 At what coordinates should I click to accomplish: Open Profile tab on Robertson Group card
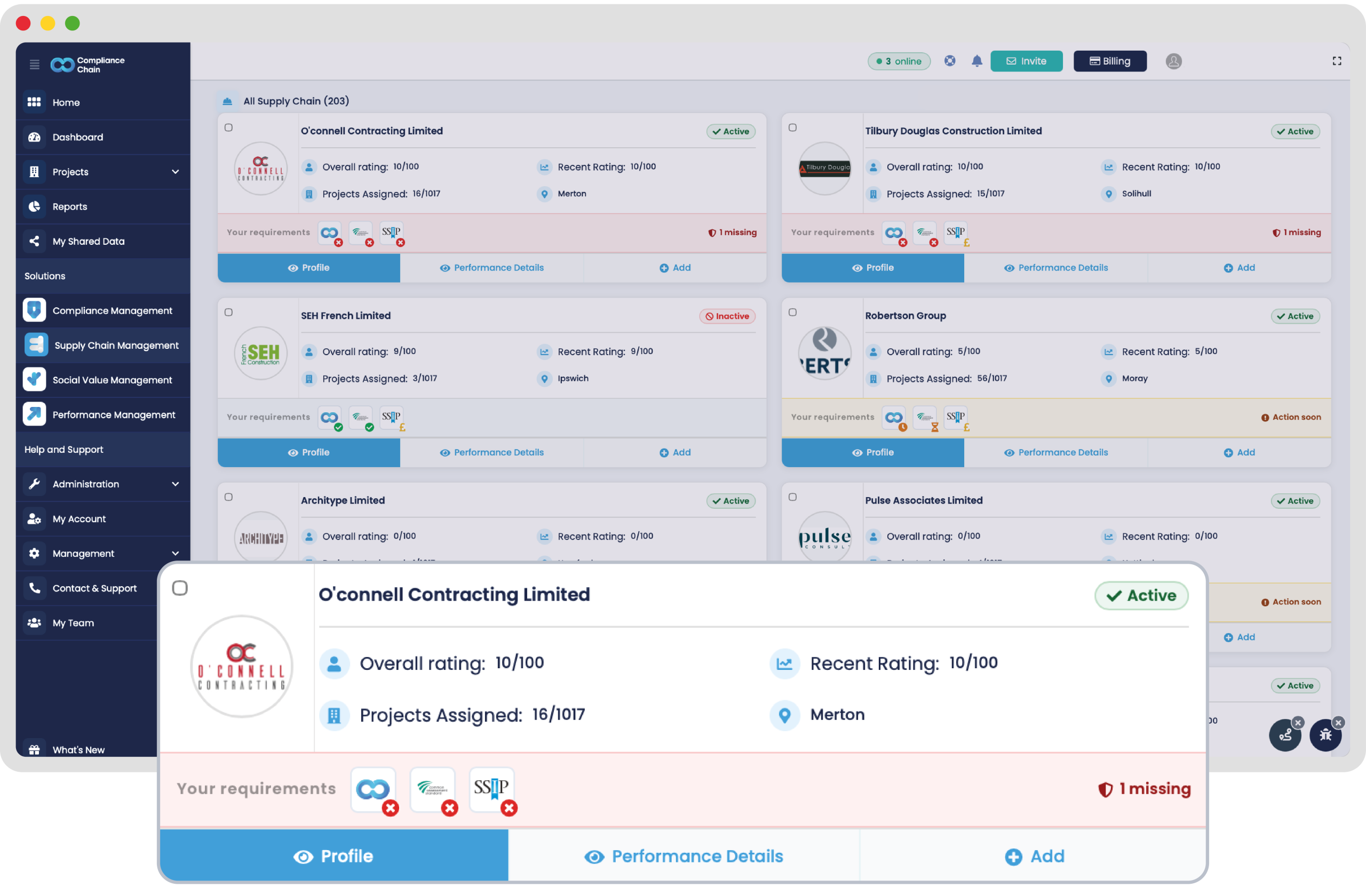click(873, 453)
